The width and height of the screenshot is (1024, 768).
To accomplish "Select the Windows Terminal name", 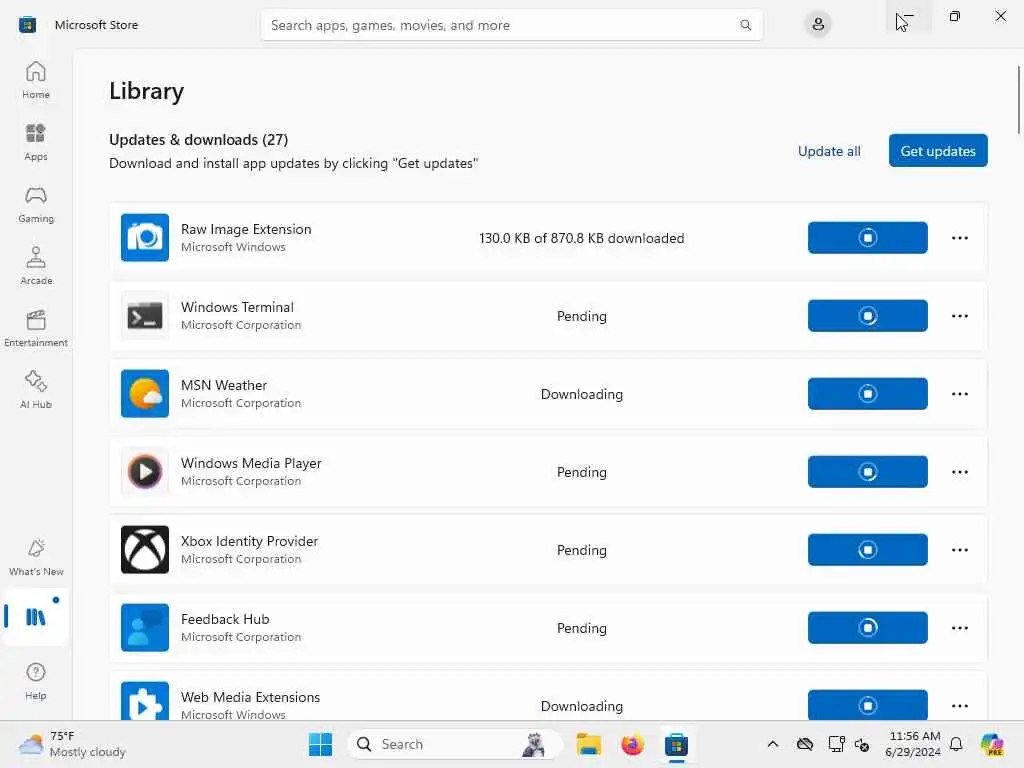I will (237, 307).
